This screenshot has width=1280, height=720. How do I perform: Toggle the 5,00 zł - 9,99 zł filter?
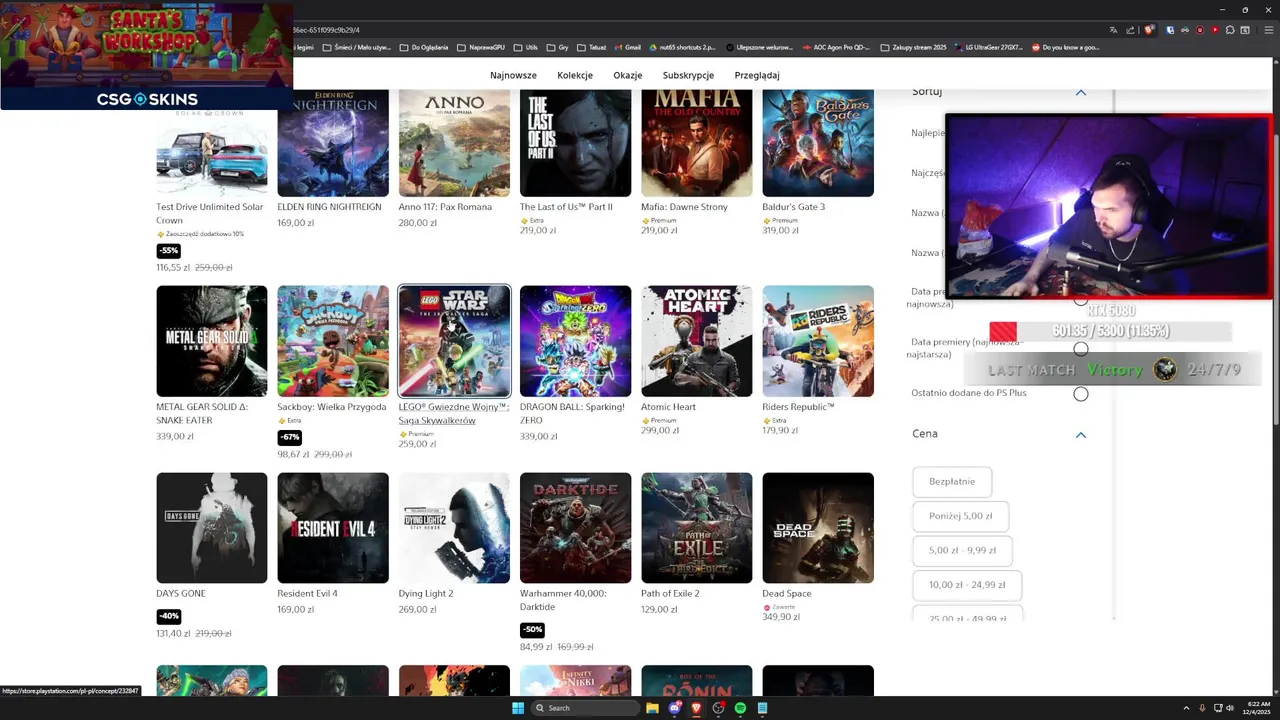[962, 551]
